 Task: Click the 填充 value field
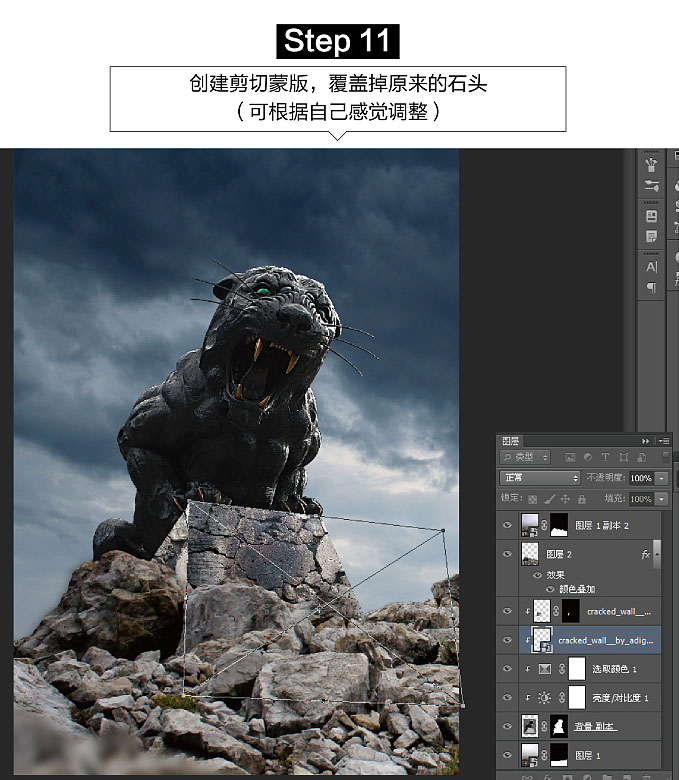tap(642, 498)
